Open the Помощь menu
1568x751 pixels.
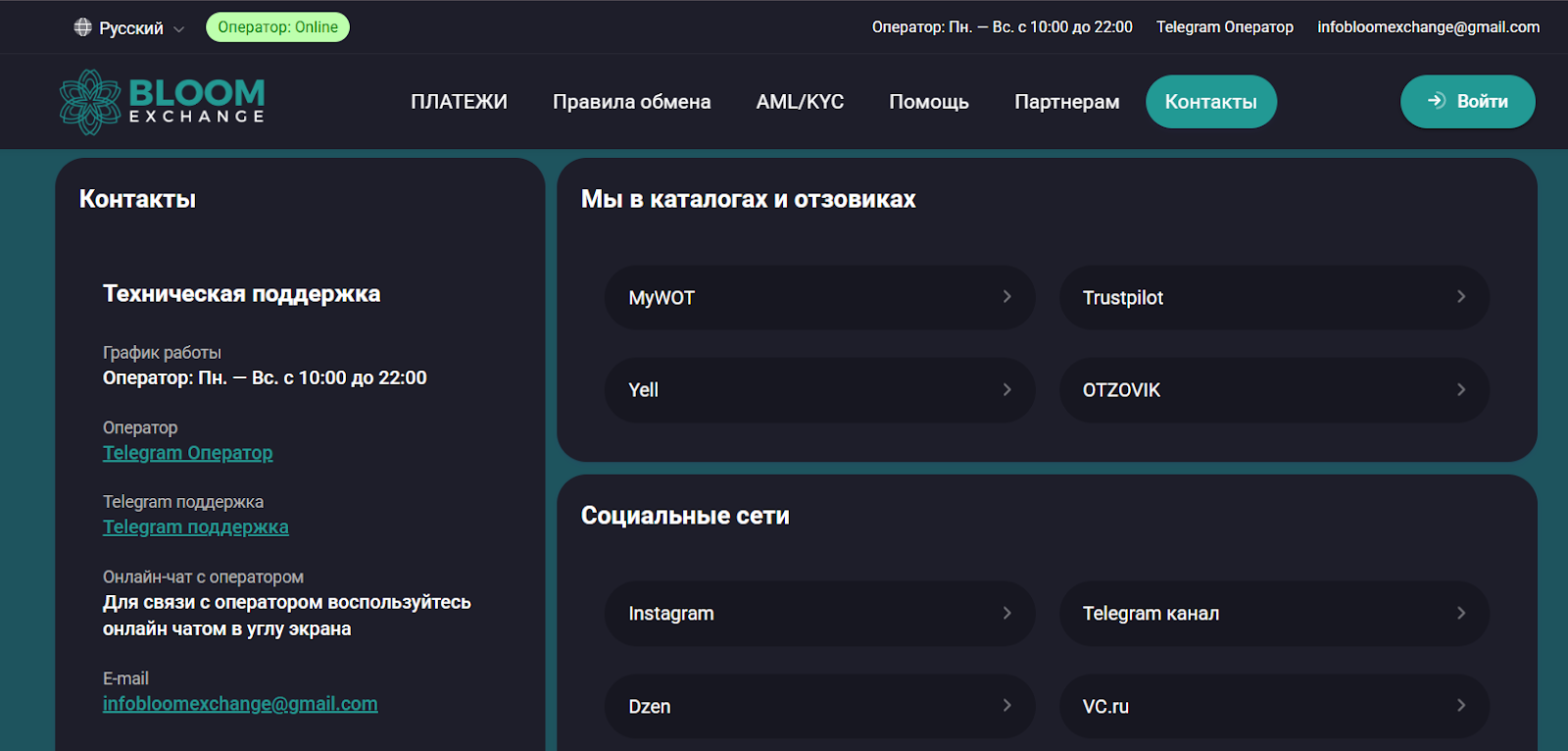(x=929, y=102)
